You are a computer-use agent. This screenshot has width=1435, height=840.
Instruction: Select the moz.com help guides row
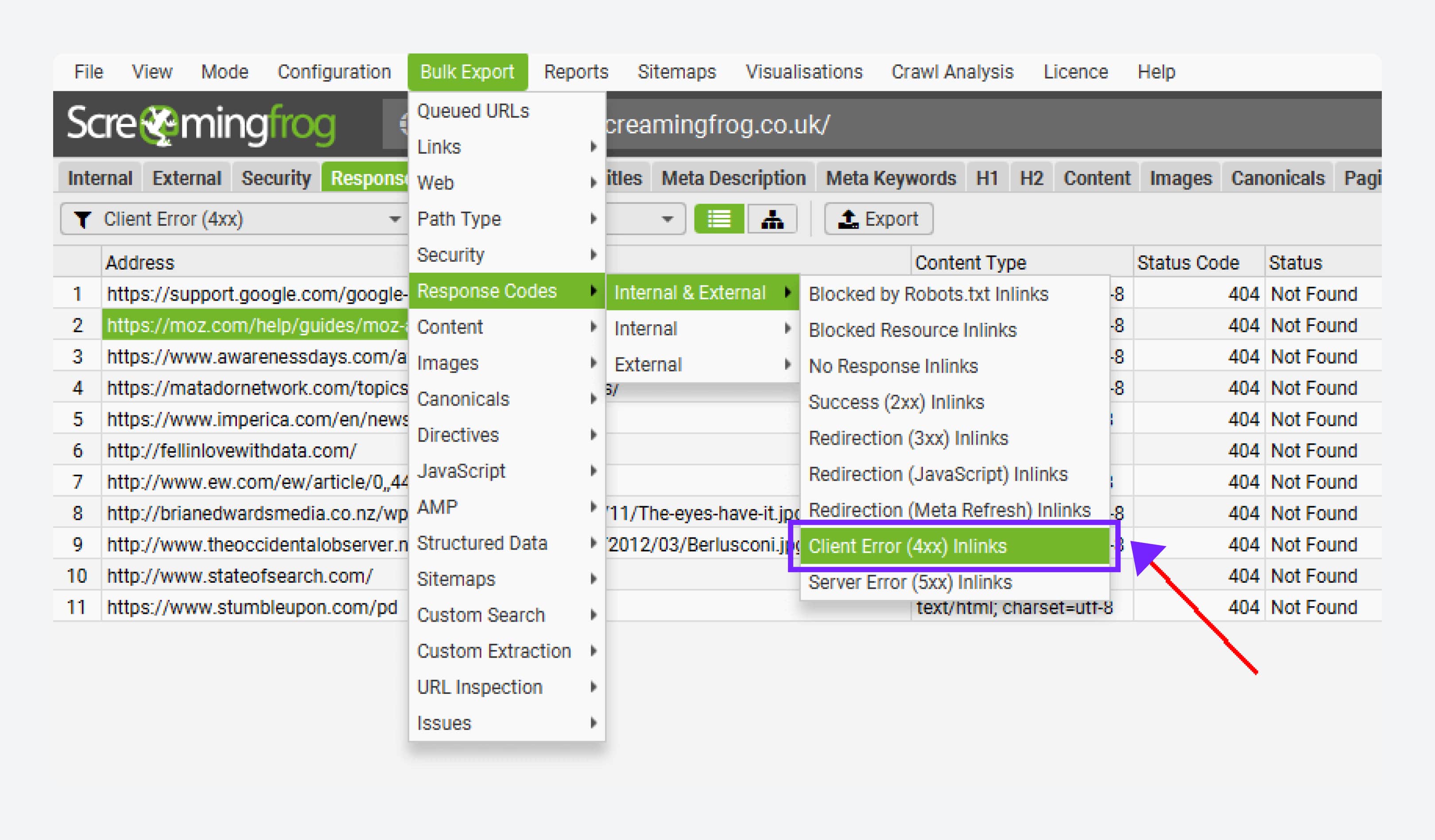pyautogui.click(x=255, y=325)
